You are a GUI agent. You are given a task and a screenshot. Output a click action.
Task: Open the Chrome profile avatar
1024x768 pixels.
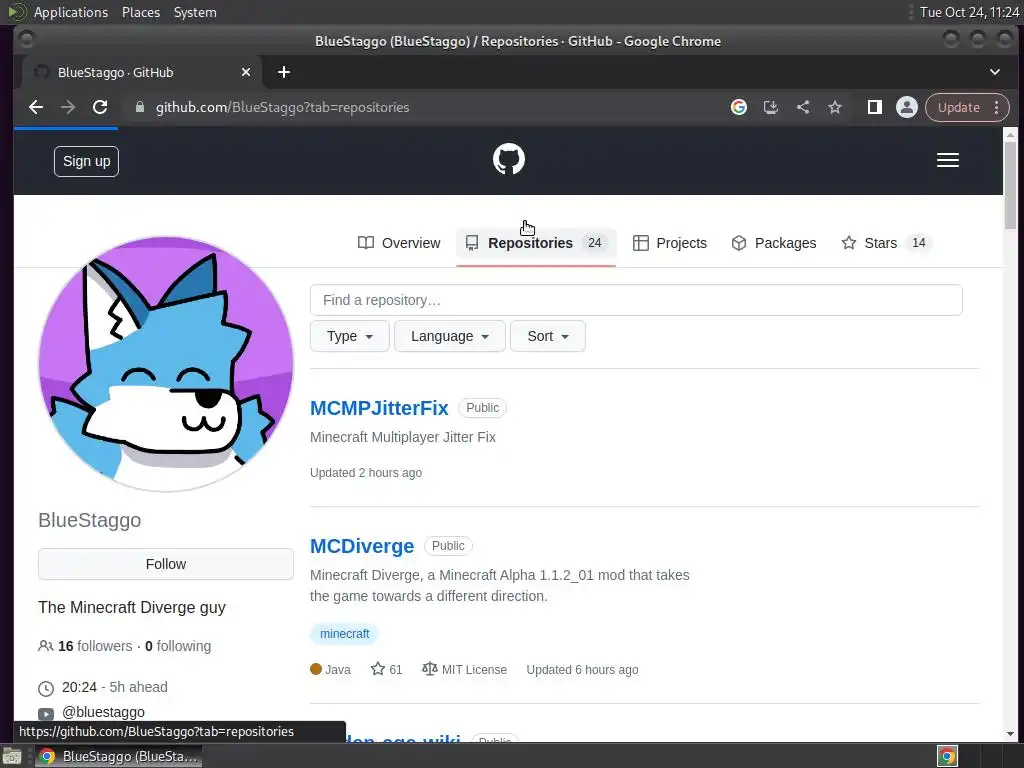coord(906,107)
